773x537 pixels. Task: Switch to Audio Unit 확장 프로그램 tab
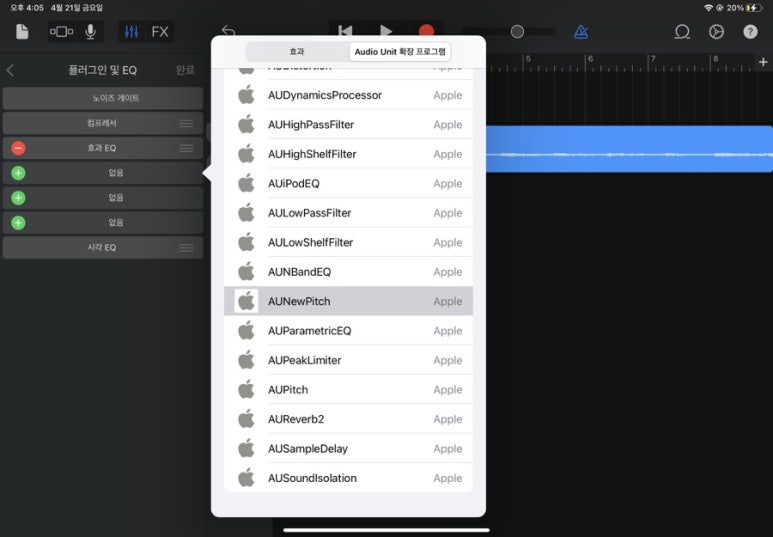click(400, 51)
